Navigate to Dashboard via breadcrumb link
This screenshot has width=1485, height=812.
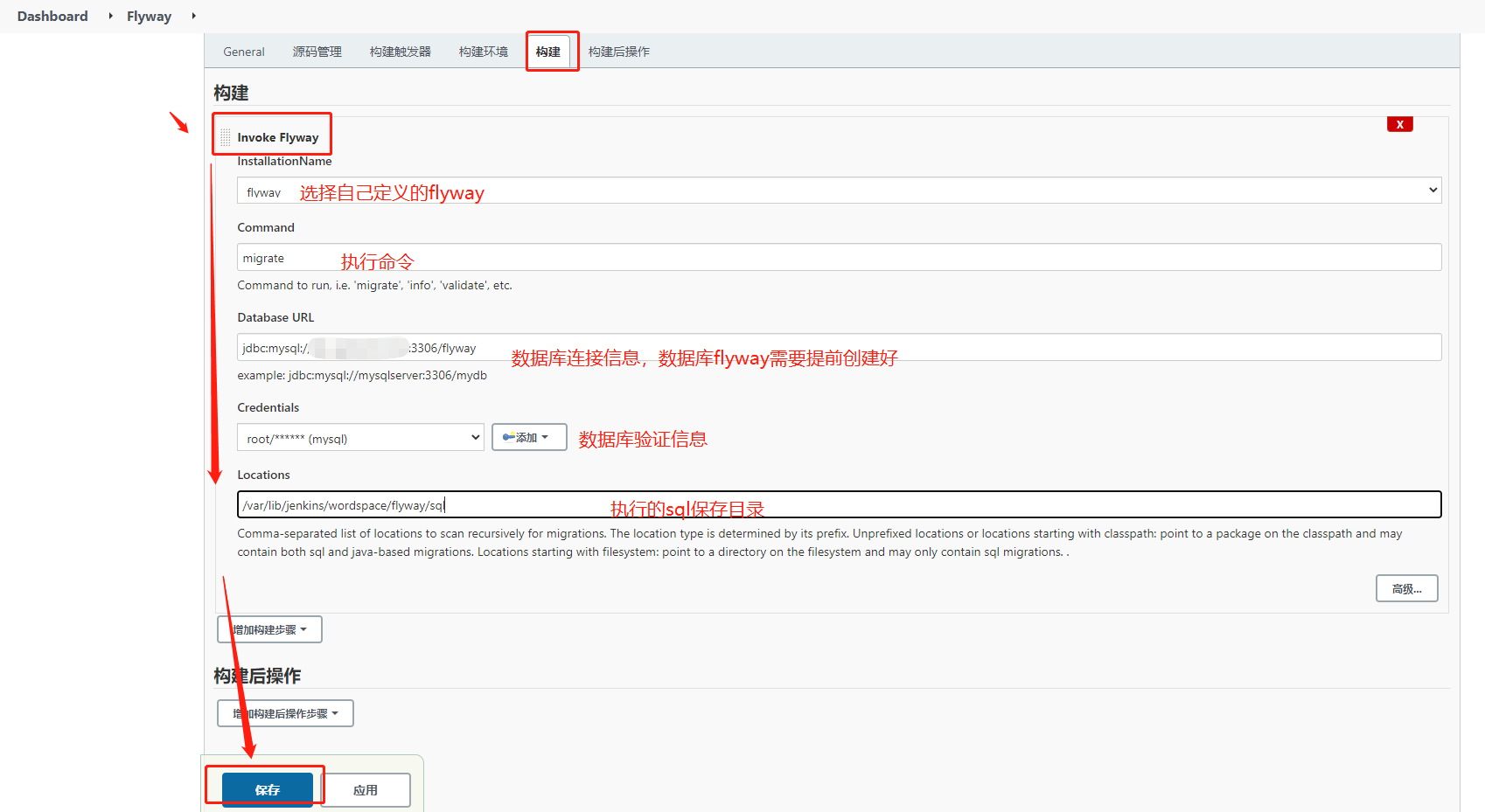pyautogui.click(x=52, y=16)
